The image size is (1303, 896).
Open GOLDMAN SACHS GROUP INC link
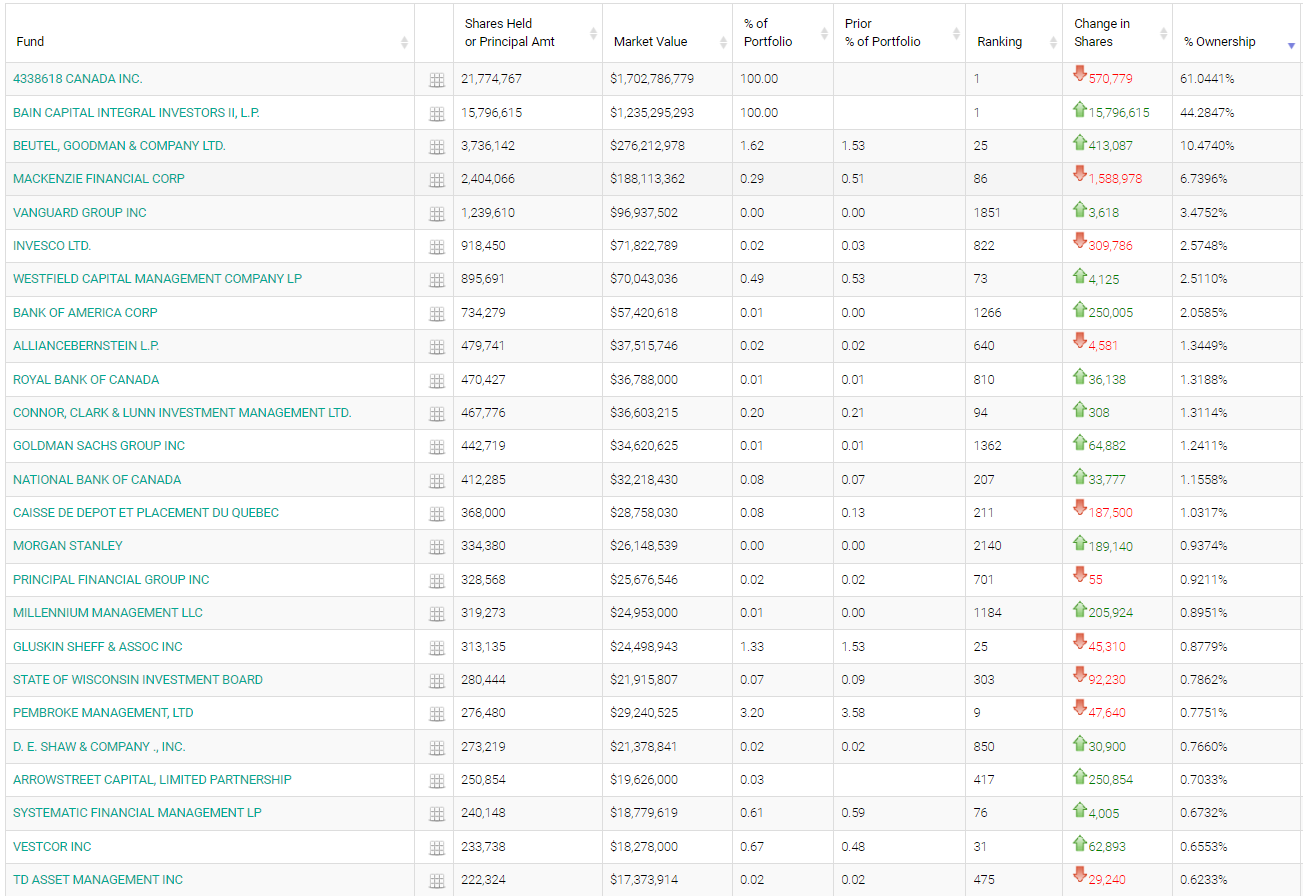(99, 446)
